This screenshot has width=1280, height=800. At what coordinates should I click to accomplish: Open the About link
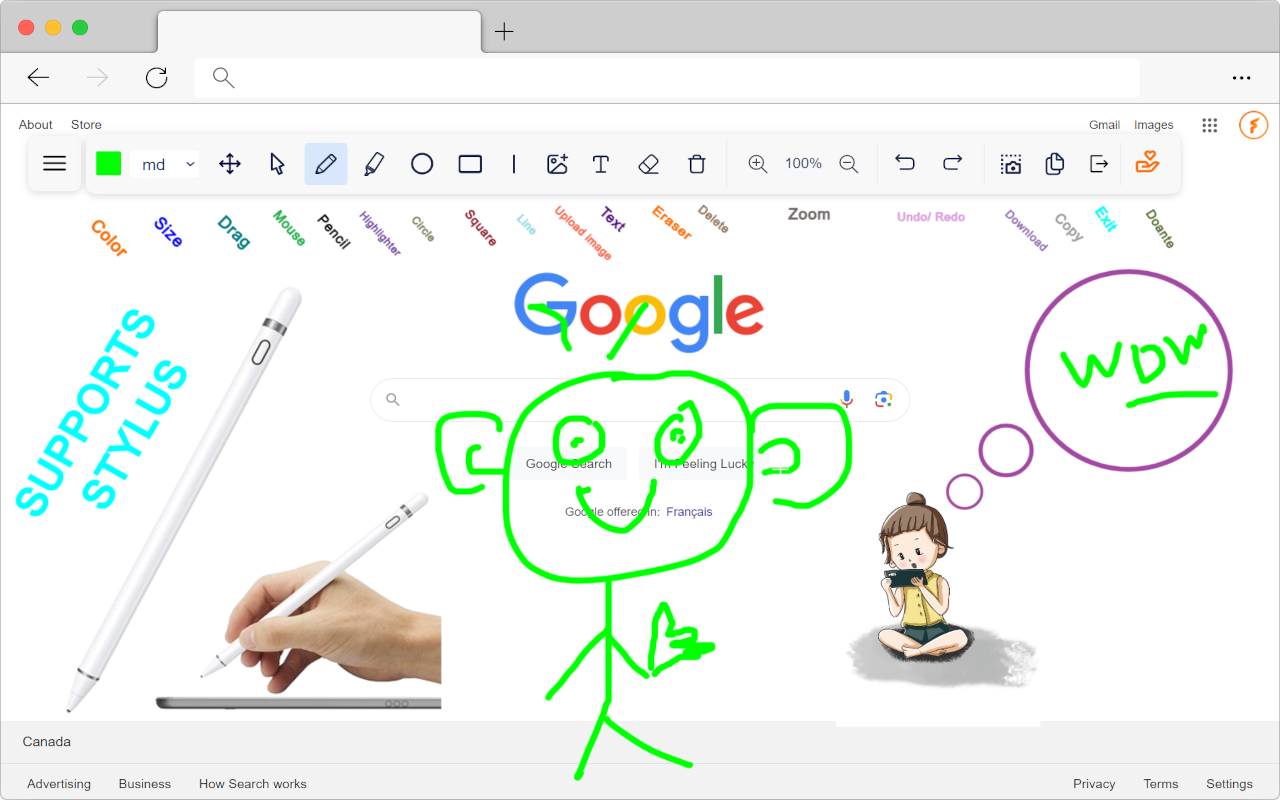[x=36, y=125]
